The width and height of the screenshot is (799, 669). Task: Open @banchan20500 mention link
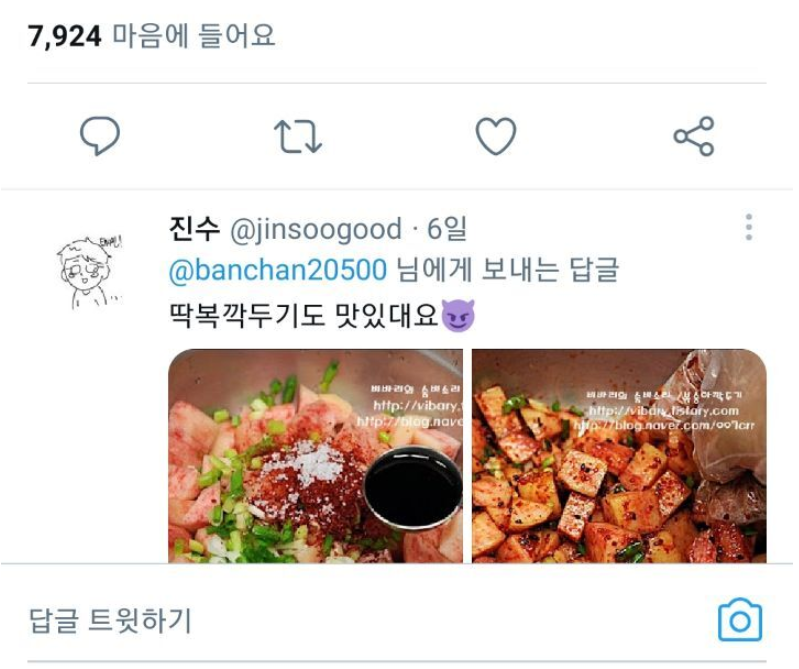coord(278,270)
